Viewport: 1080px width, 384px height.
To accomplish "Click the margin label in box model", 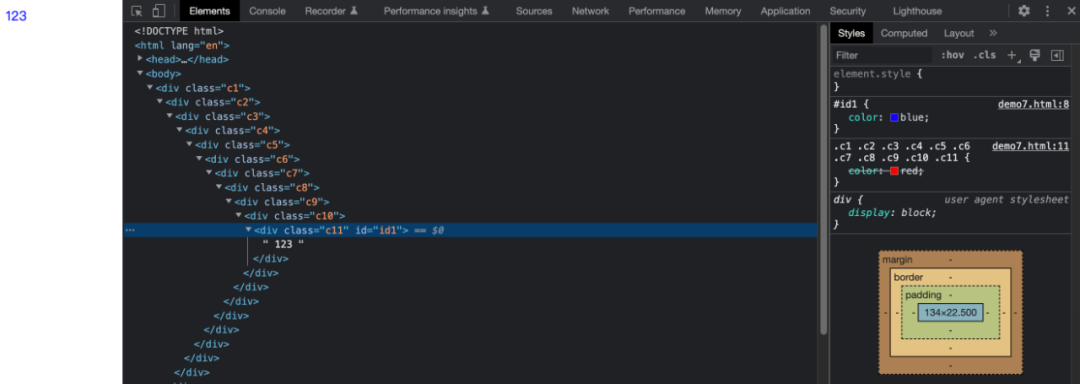I will 897,259.
